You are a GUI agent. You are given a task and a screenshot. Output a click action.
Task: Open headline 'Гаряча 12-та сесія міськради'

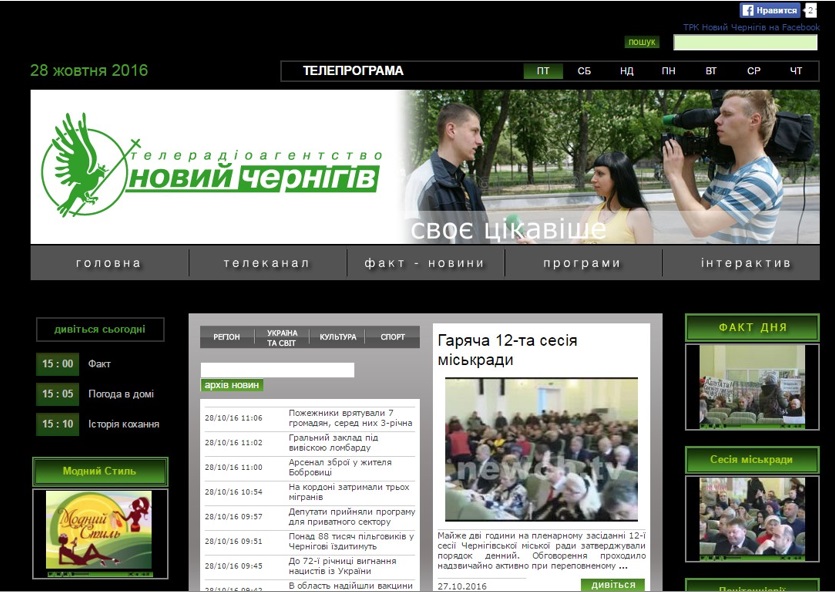507,350
